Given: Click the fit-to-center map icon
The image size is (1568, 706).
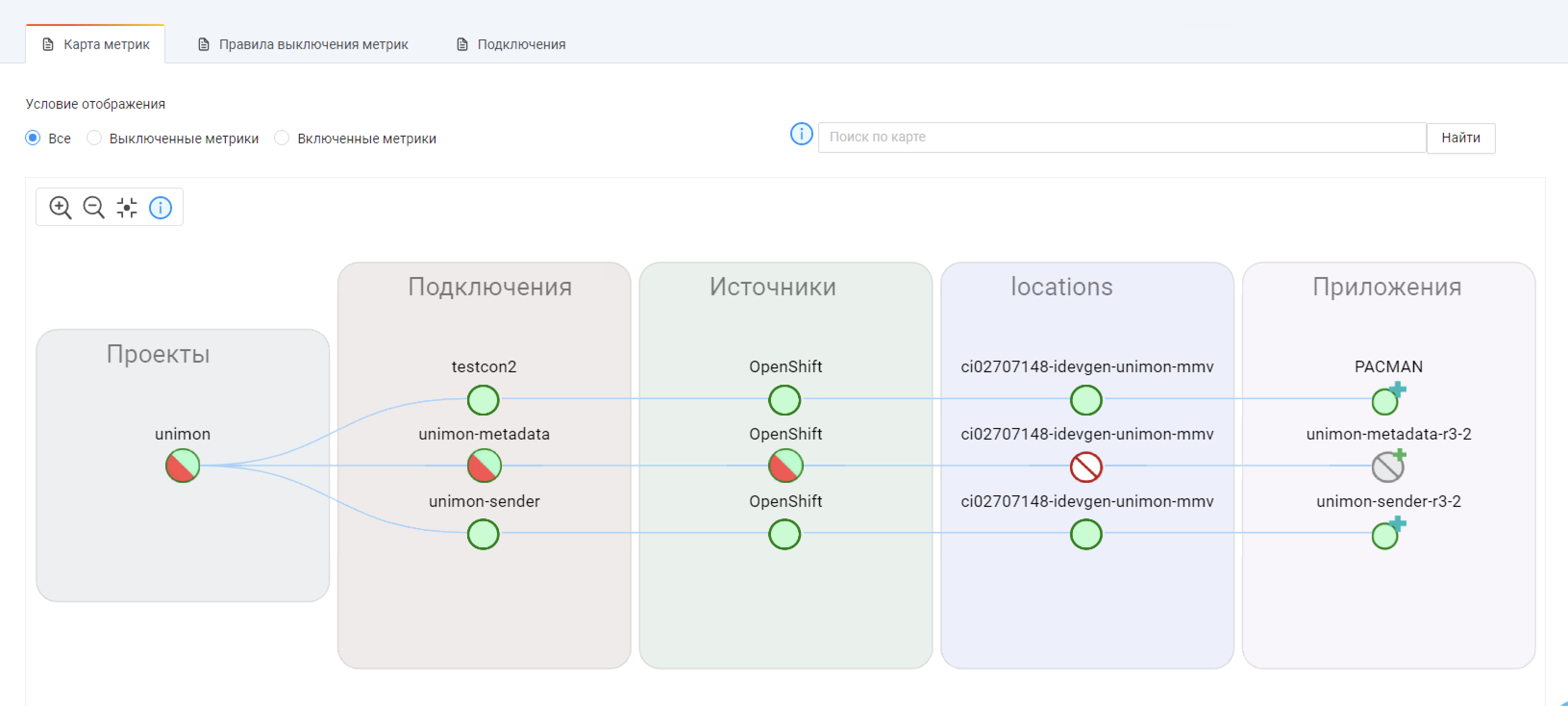Looking at the screenshot, I should point(126,208).
